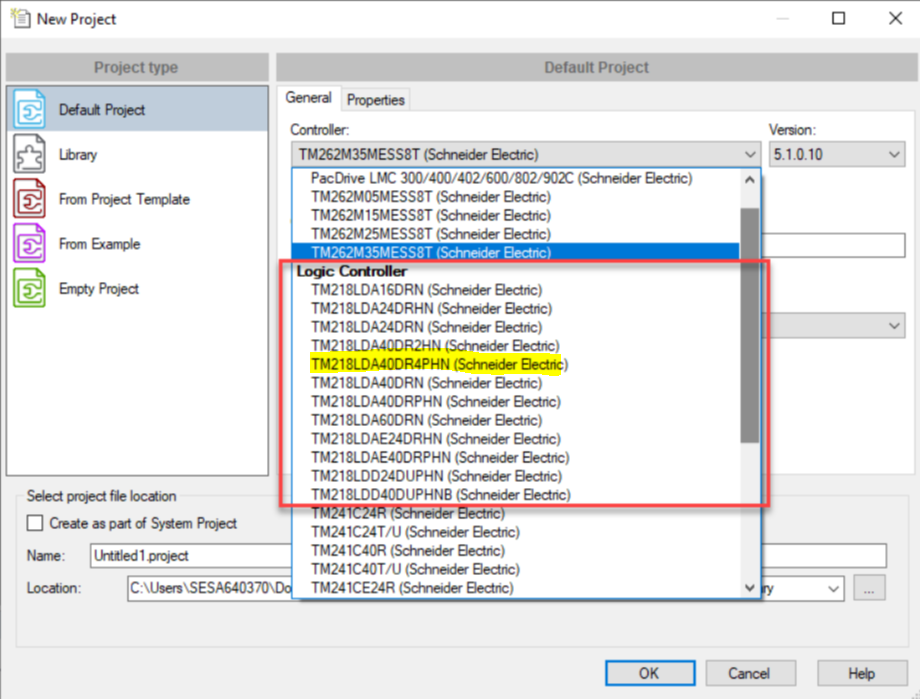
Task: Select TM218LDA40DRN controller
Action: [516, 383]
